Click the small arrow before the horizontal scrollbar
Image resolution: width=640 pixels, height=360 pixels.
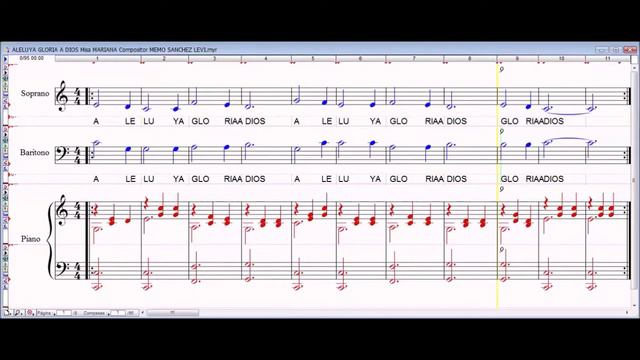pyautogui.click(x=142, y=313)
